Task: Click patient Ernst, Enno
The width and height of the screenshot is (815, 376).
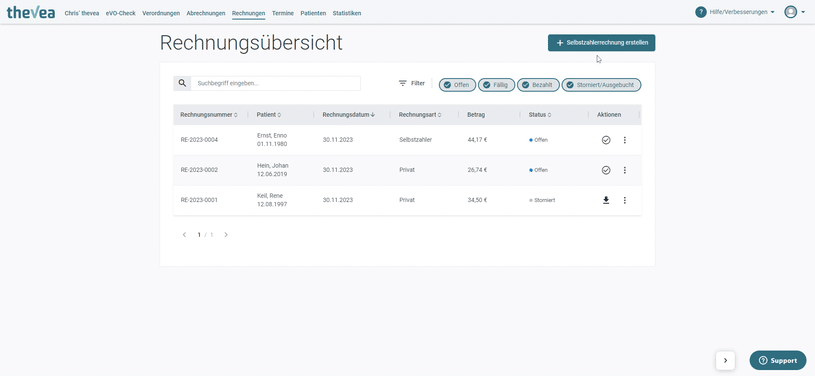Action: 272,136
